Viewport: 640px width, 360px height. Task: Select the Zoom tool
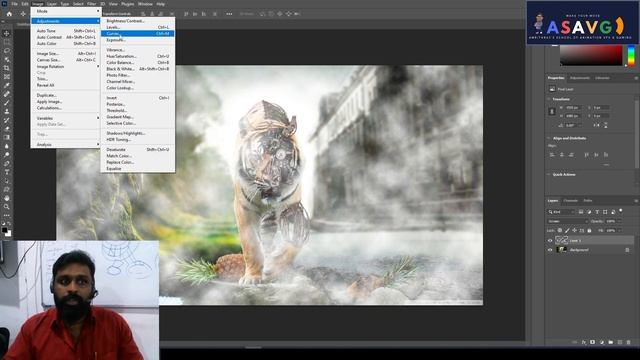pos(7,207)
